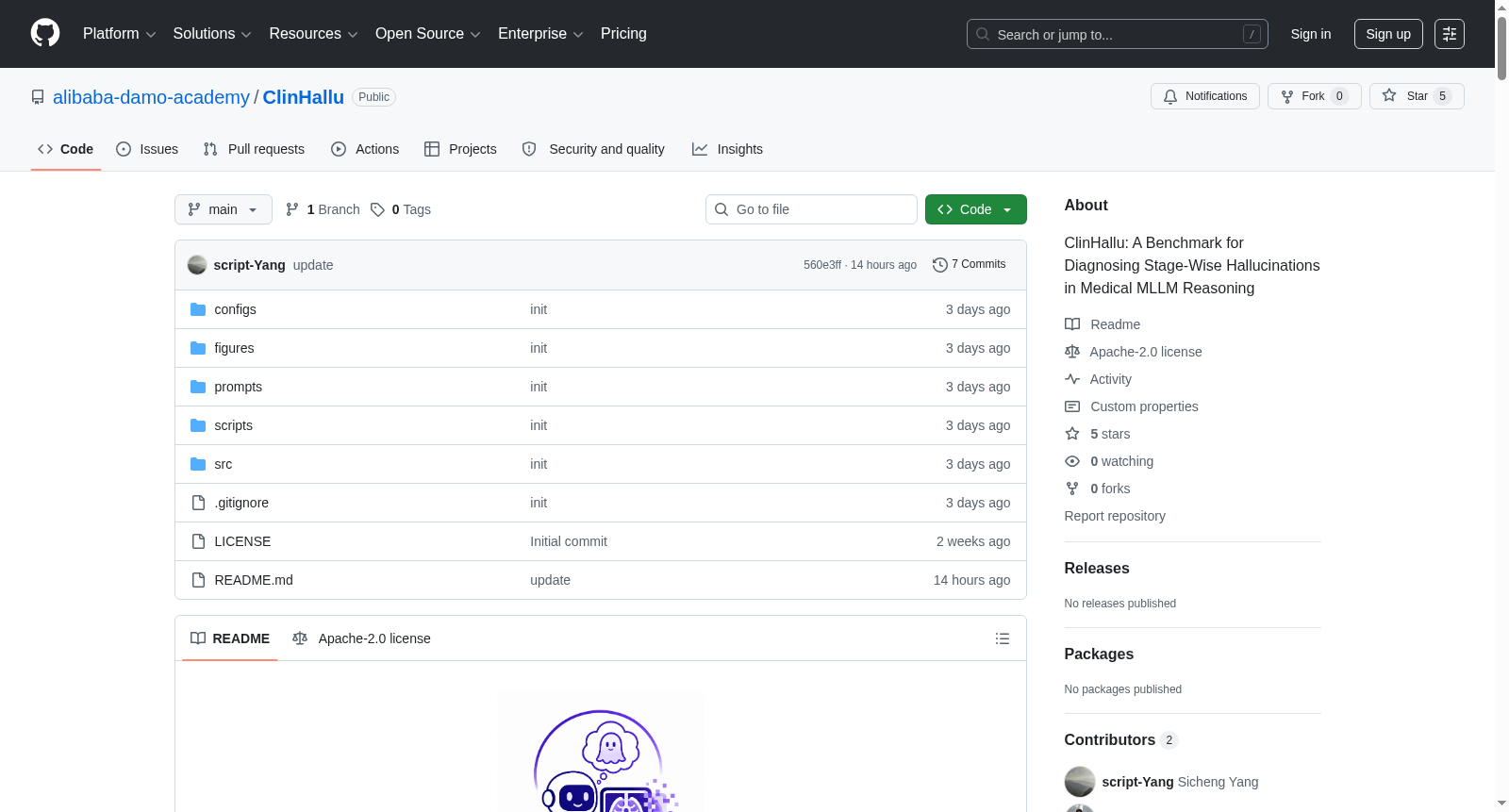Fork the repository
1509x812 pixels.
1315,96
